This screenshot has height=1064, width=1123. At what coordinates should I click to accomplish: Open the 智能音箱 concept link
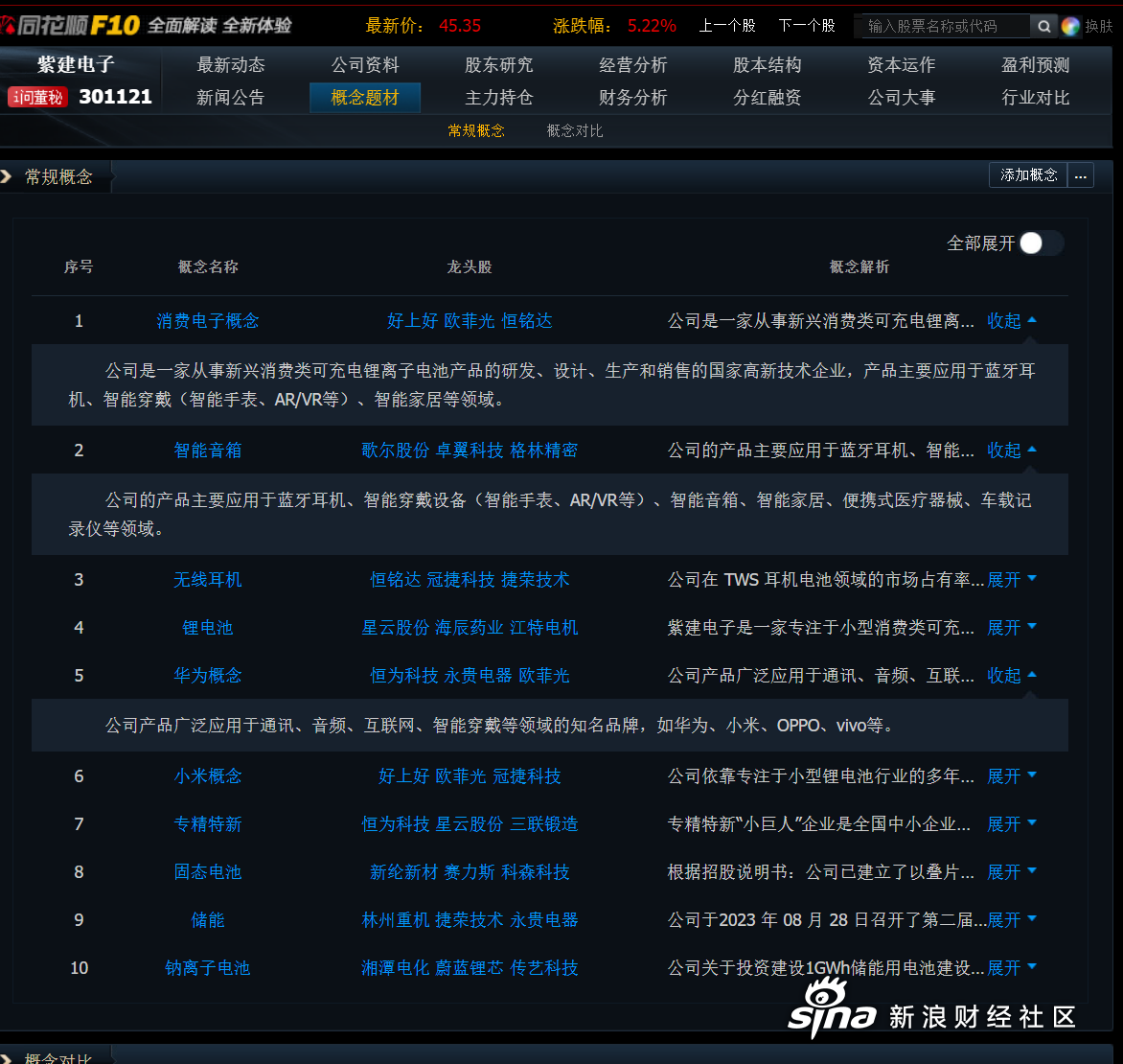coord(208,450)
